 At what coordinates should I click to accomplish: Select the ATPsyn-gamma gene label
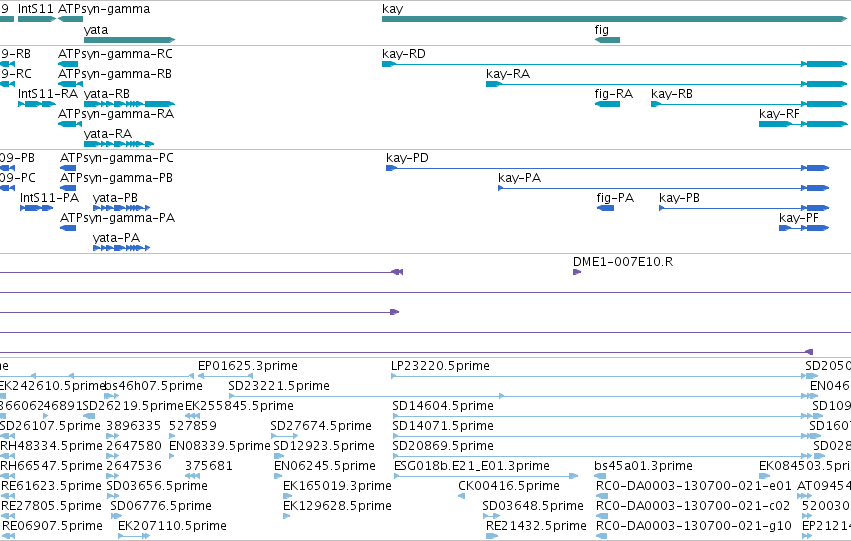coord(104,9)
